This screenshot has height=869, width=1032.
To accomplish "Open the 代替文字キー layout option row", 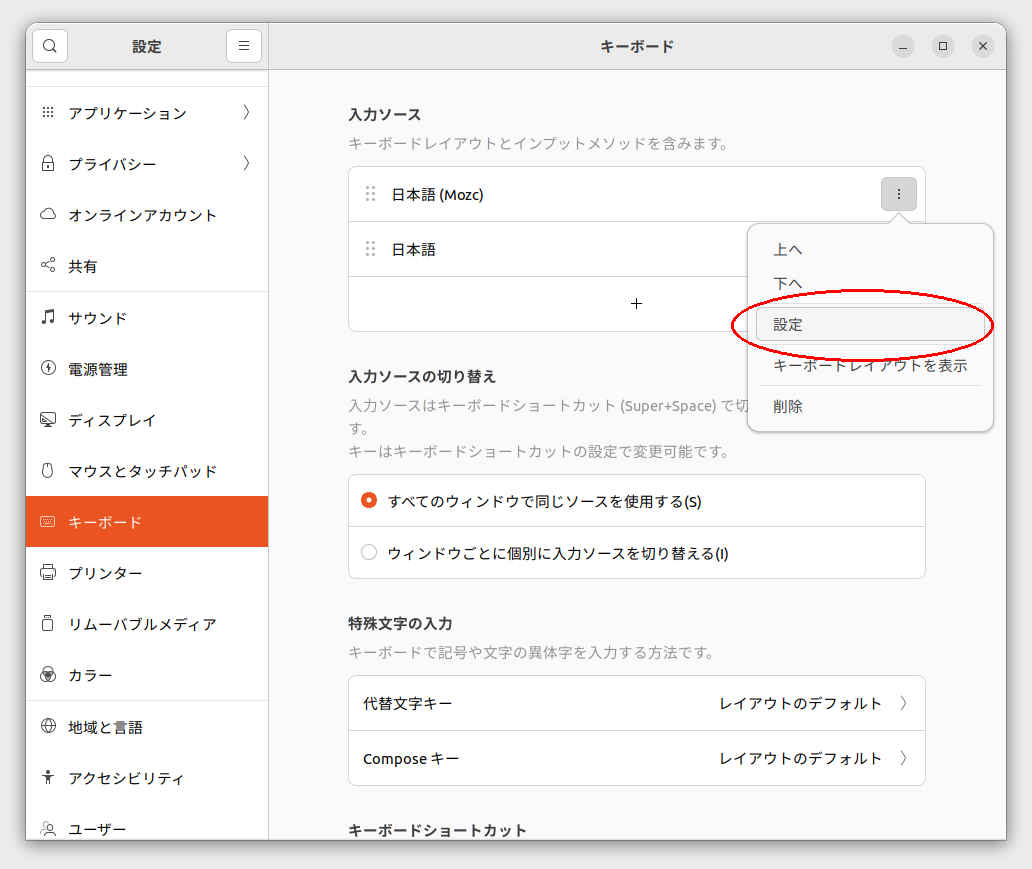I will coord(636,703).
